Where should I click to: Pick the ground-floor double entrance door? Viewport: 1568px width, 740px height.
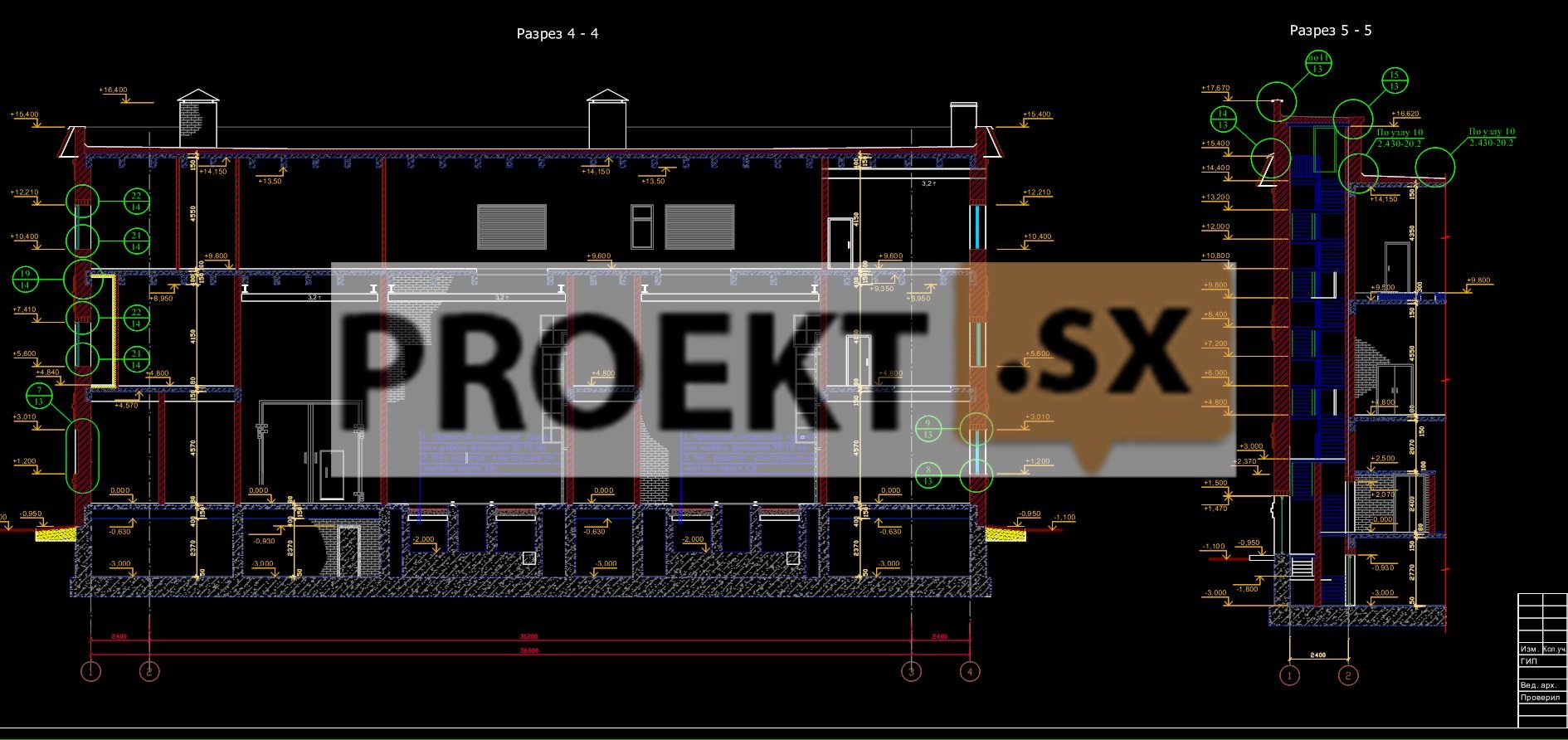(311, 450)
